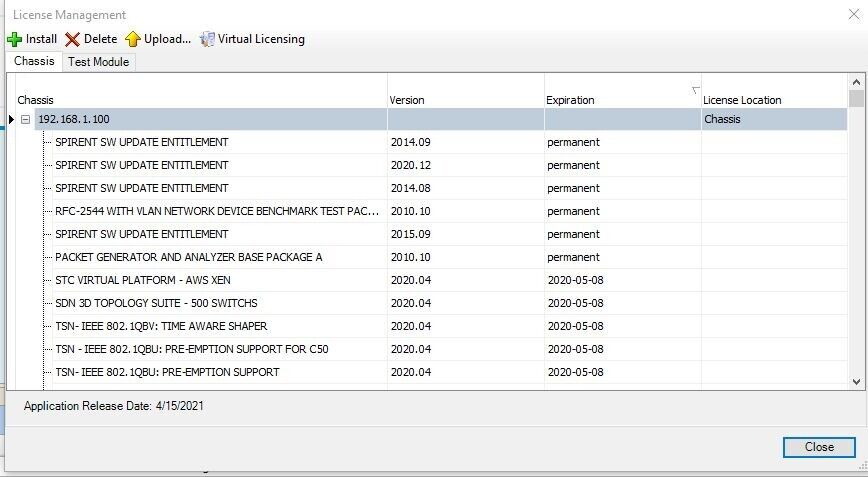
Task: Select the Chassis tab
Action: point(34,62)
